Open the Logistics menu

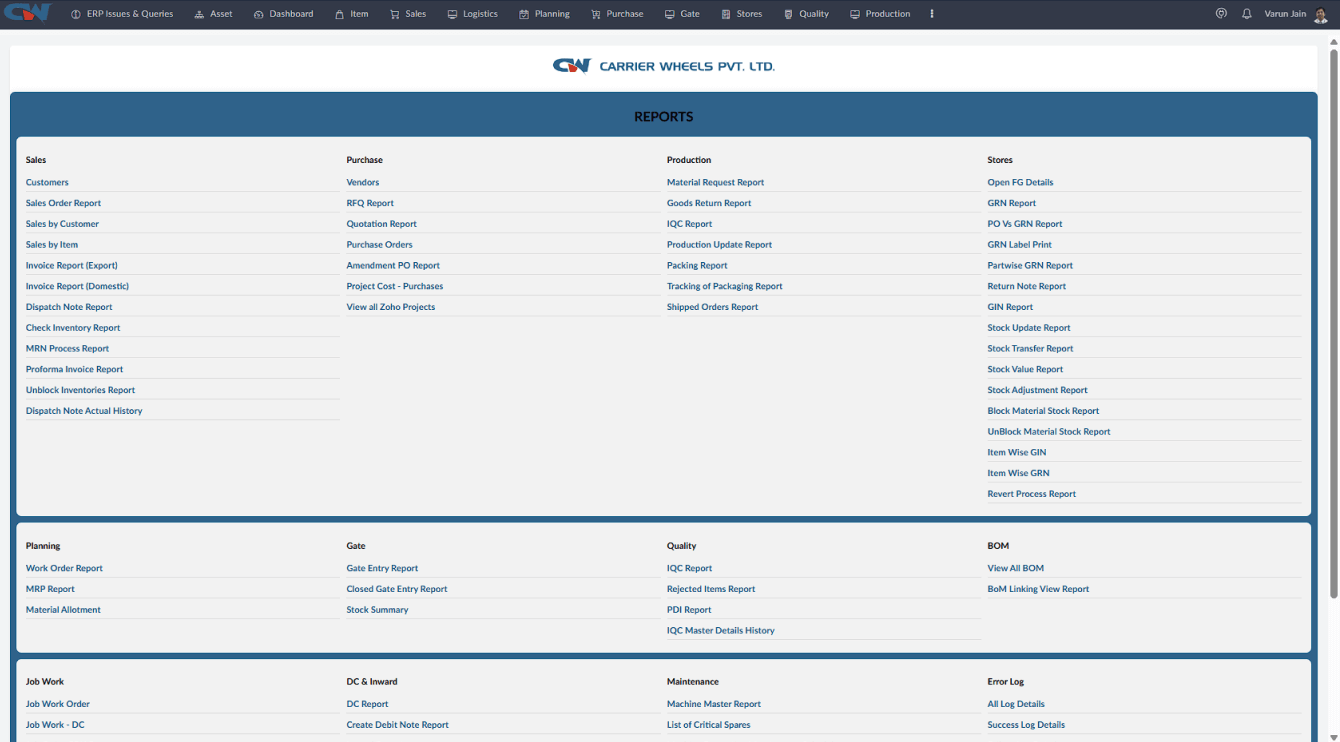(472, 14)
